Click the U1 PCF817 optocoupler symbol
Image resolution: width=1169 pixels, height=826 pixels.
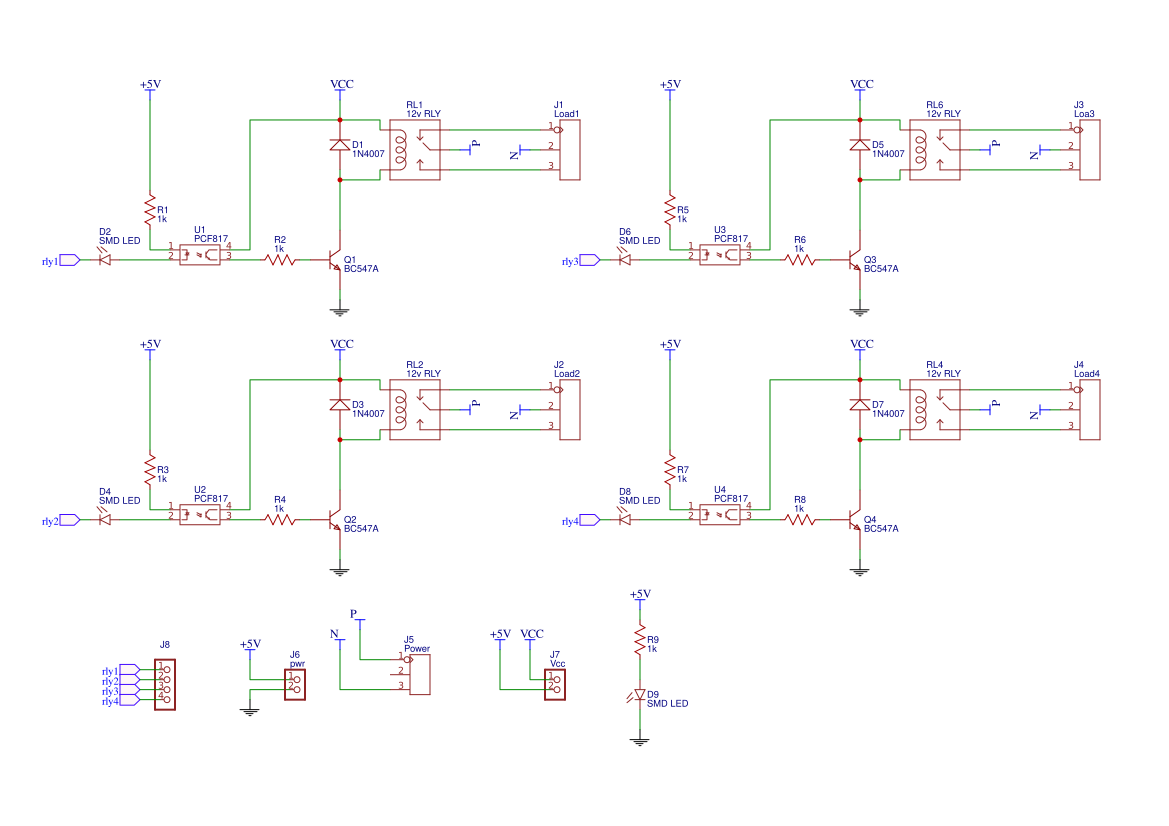(x=200, y=255)
